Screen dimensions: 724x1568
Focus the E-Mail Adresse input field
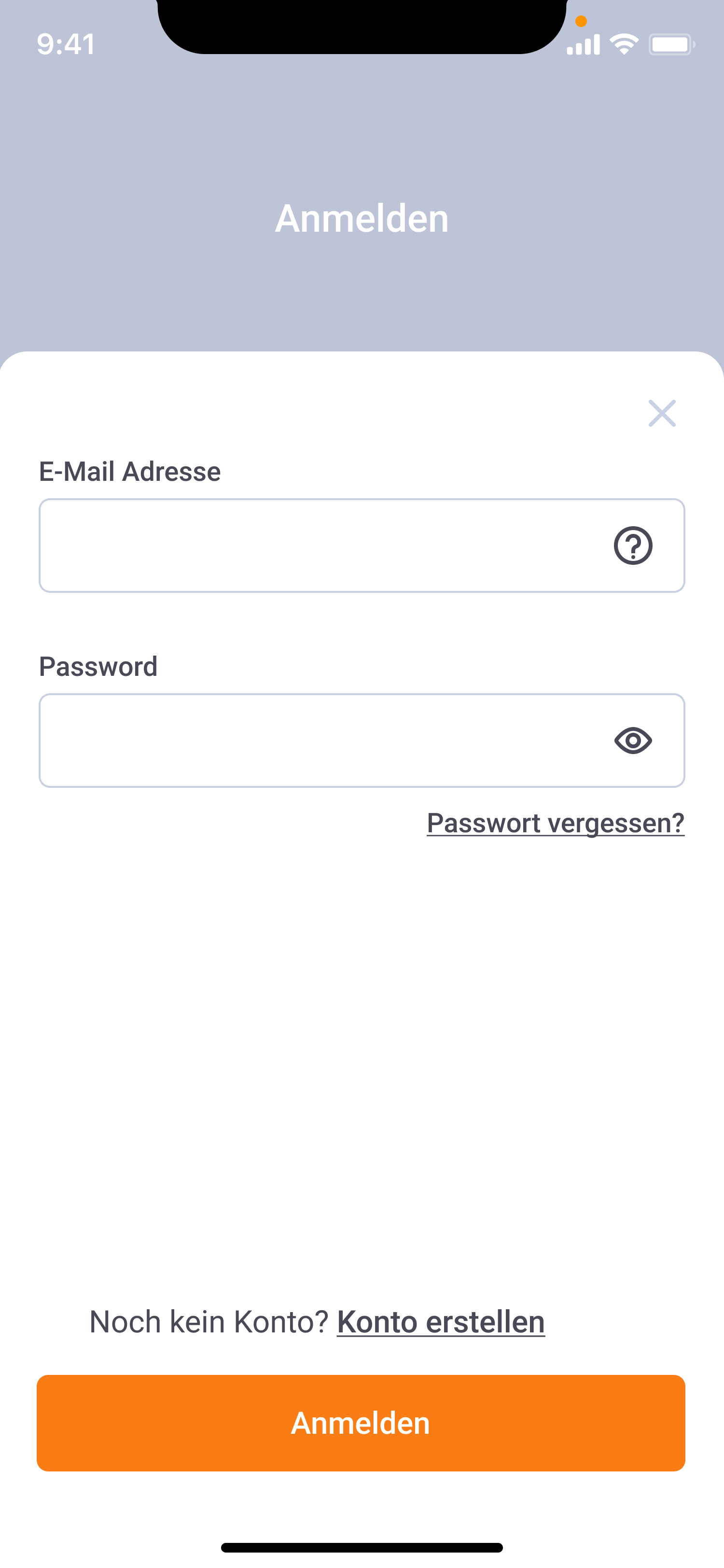coord(316,546)
